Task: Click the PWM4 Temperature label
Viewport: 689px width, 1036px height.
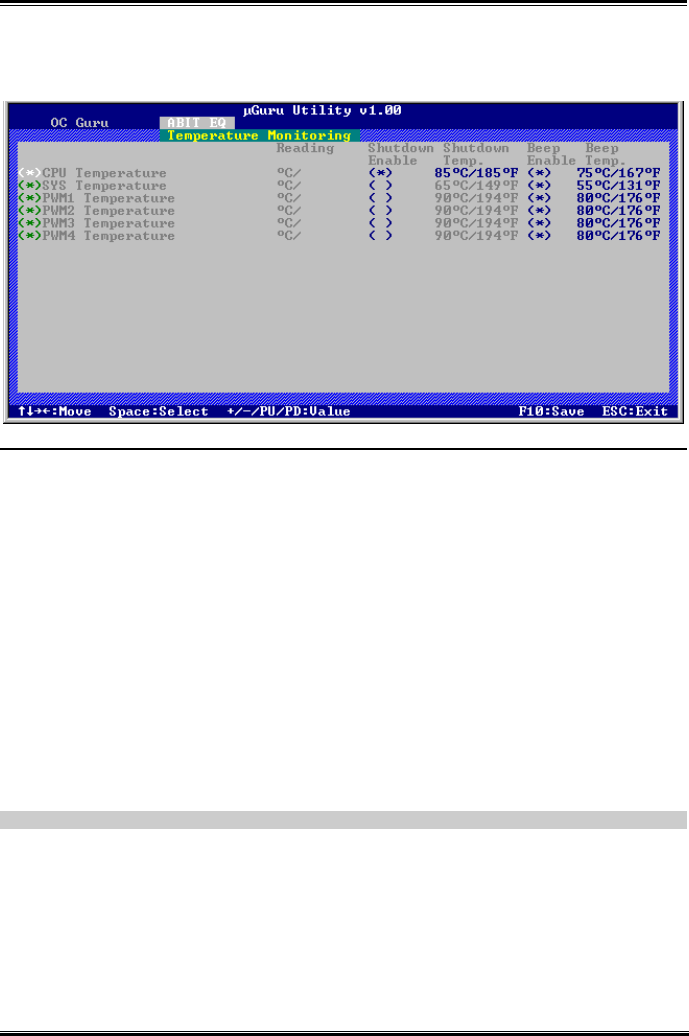Action: [109, 236]
